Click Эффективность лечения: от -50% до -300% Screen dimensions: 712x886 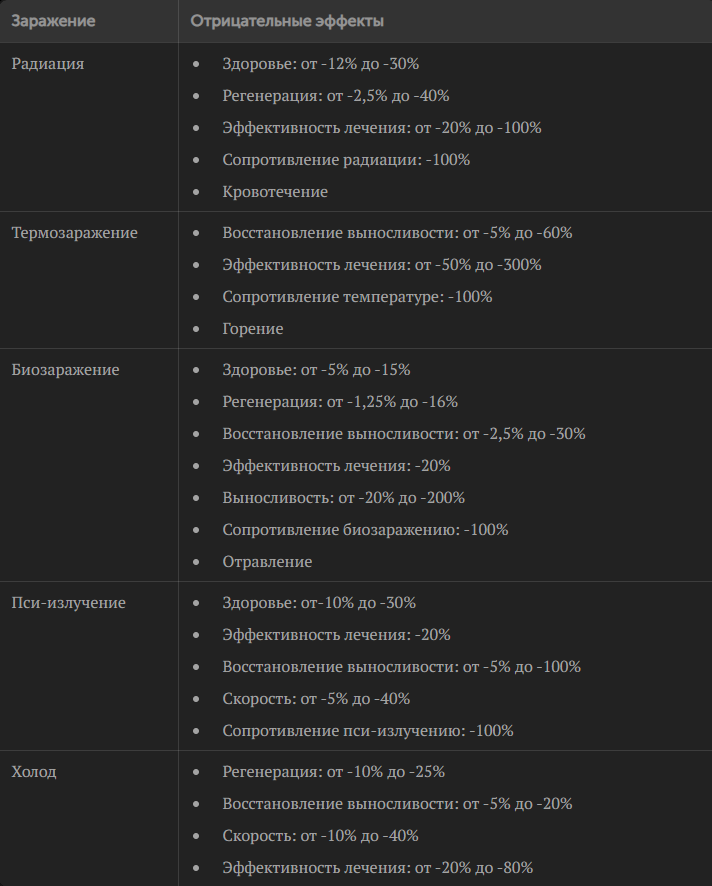pos(382,264)
